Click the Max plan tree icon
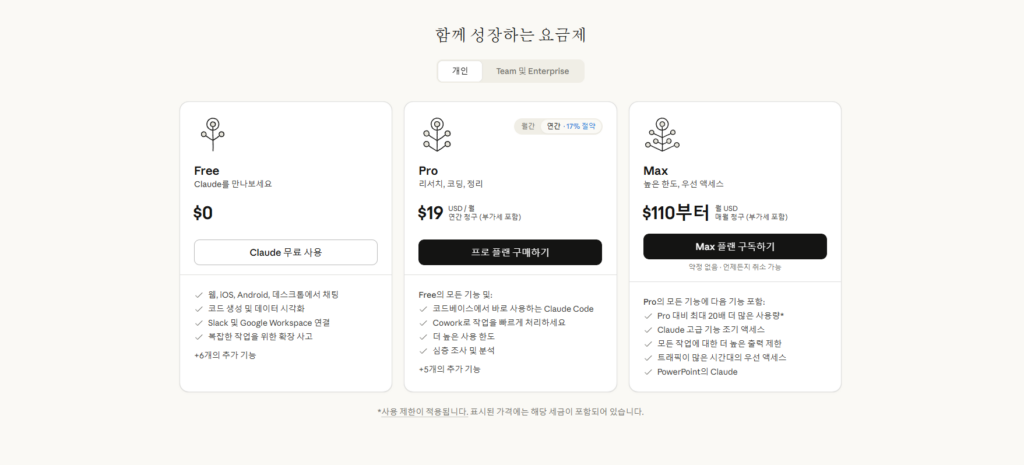The width and height of the screenshot is (1024, 465). (661, 134)
